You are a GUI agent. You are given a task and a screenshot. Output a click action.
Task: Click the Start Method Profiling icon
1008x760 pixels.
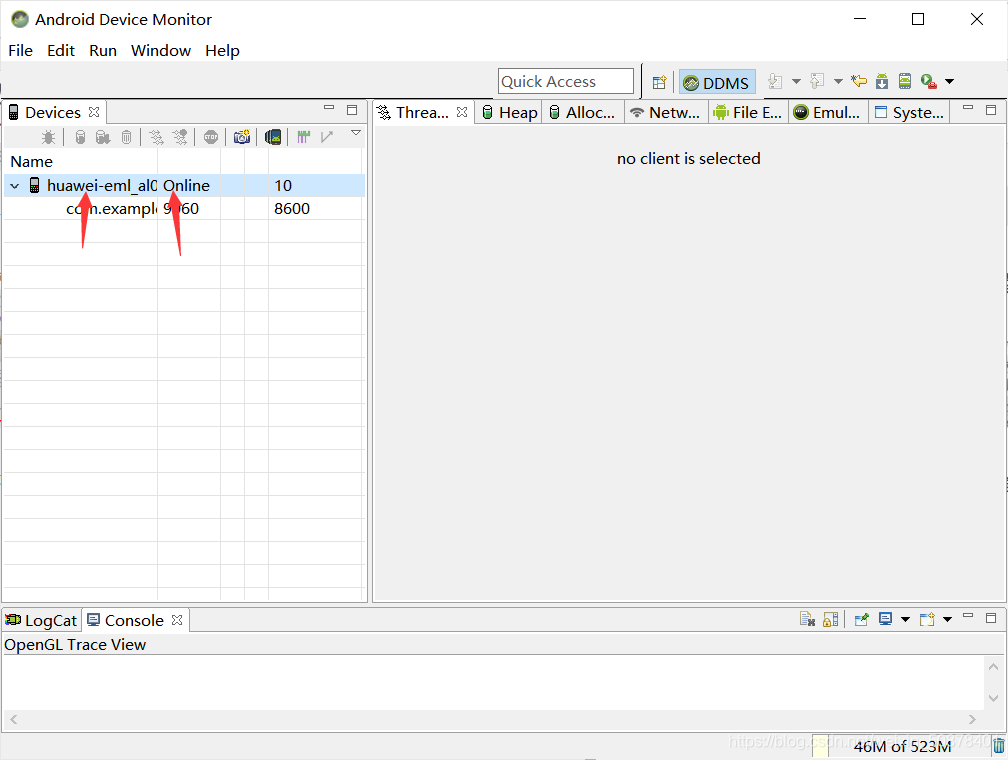(x=181, y=137)
